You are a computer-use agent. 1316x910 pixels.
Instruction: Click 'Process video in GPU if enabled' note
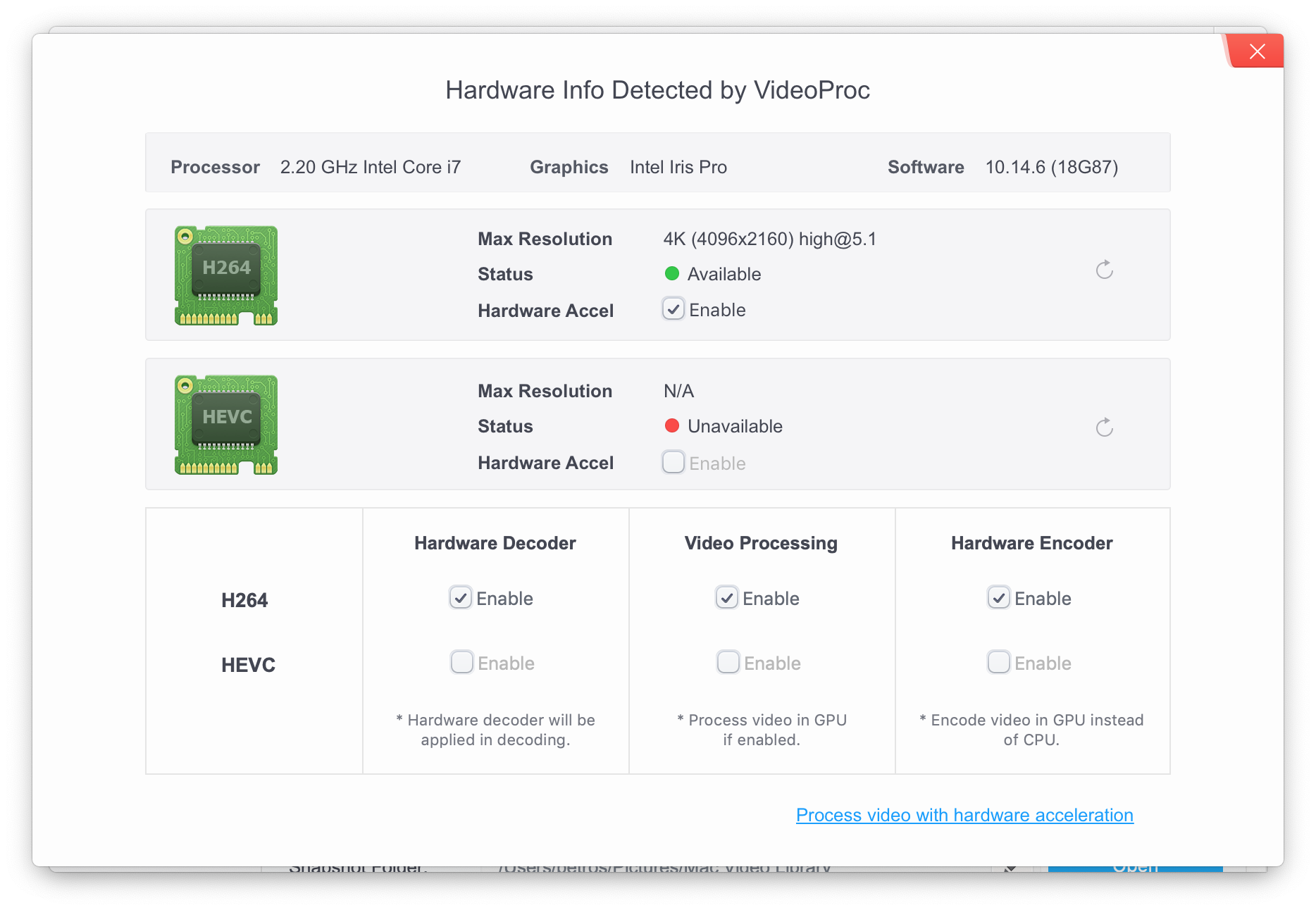click(762, 730)
